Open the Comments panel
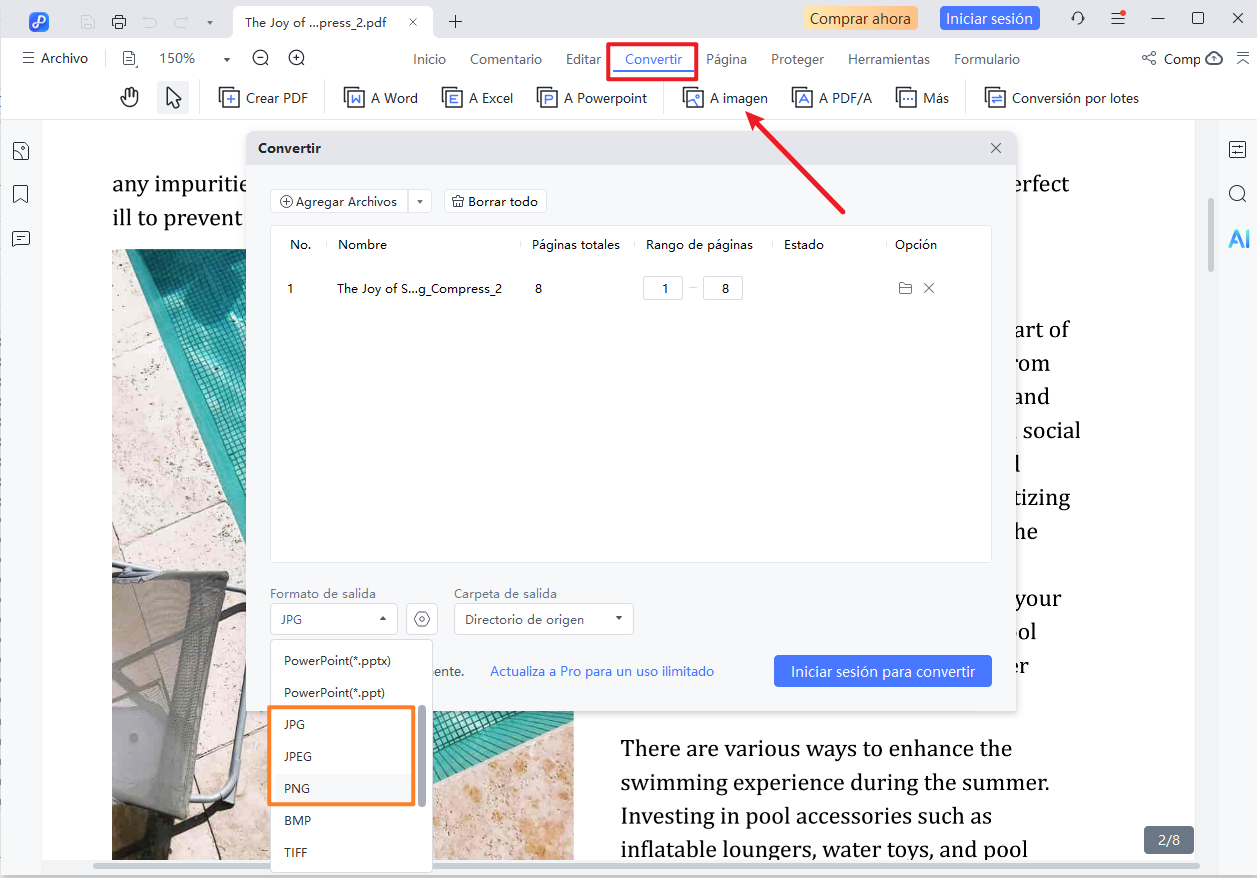This screenshot has height=878, width=1257. pos(22,238)
